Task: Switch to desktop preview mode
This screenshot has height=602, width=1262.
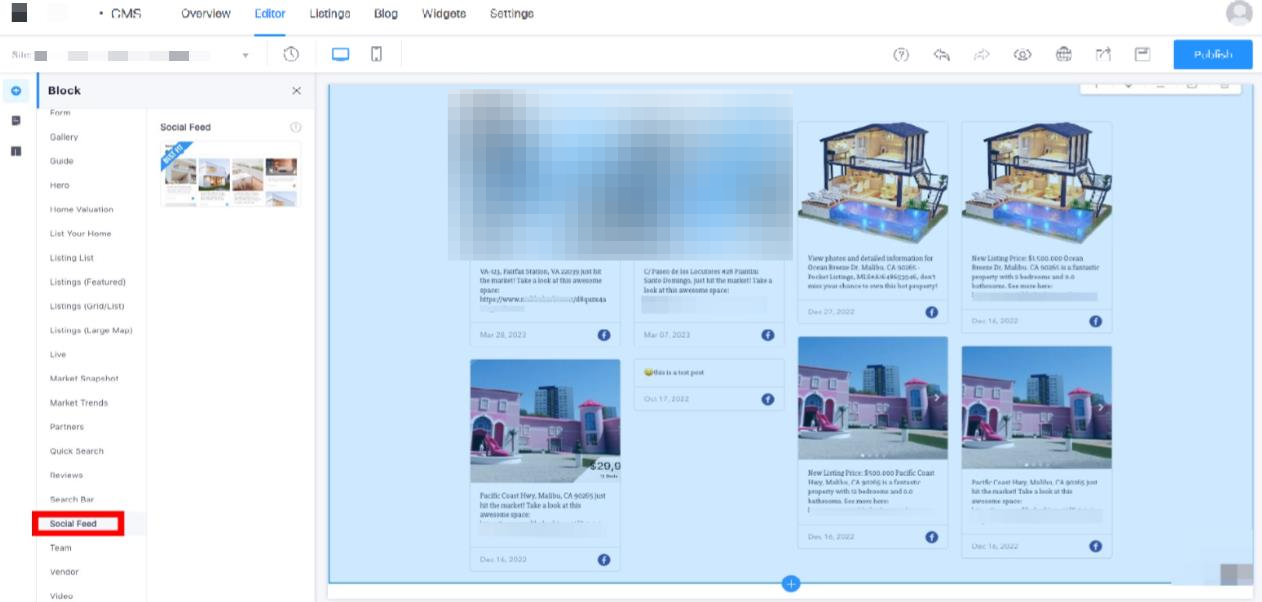Action: tap(340, 54)
